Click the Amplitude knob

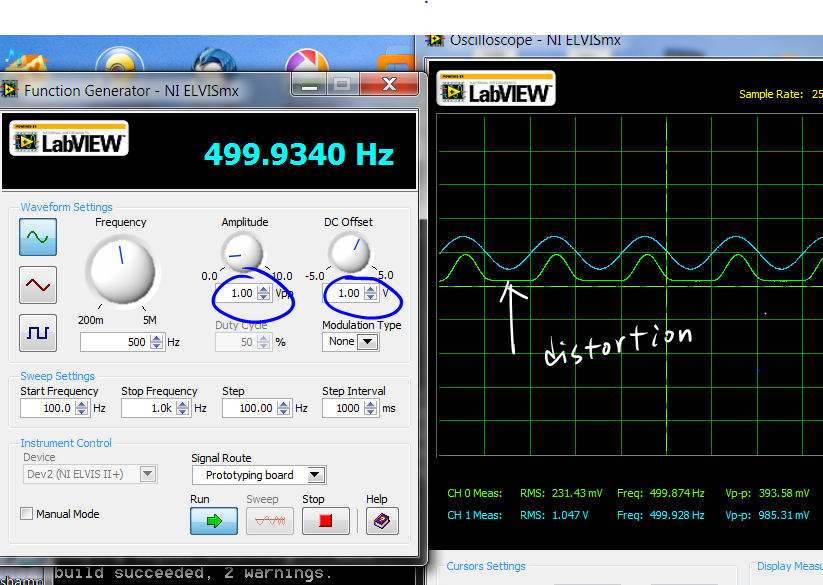[242, 252]
